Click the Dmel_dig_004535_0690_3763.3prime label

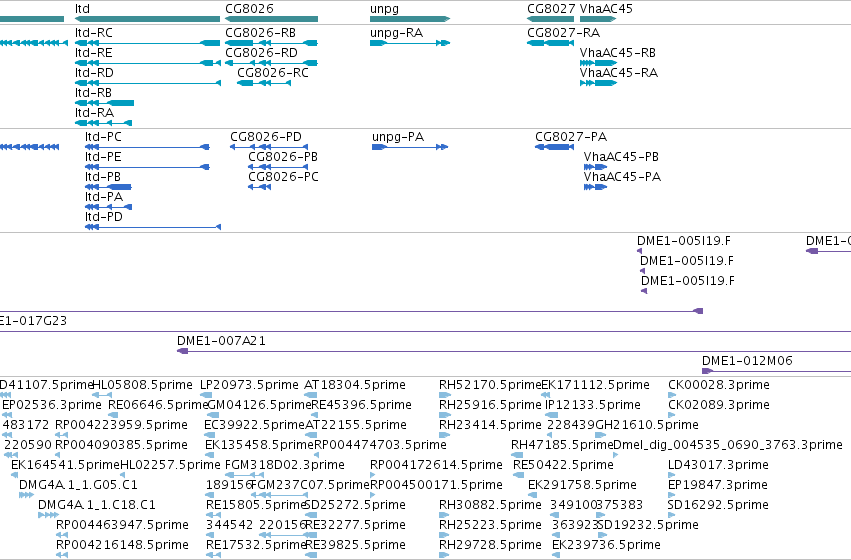(x=728, y=445)
